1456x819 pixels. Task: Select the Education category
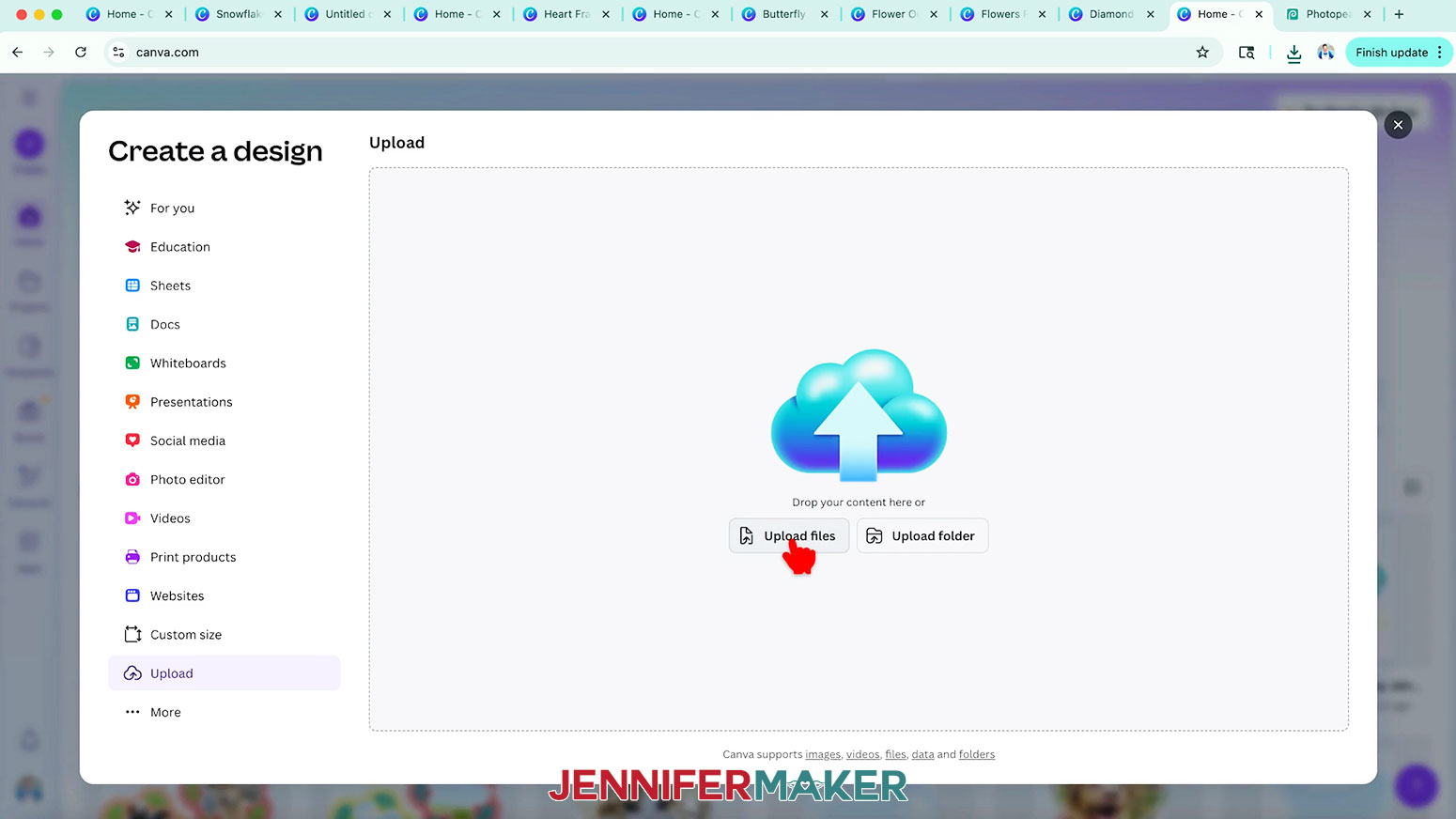tap(224, 247)
